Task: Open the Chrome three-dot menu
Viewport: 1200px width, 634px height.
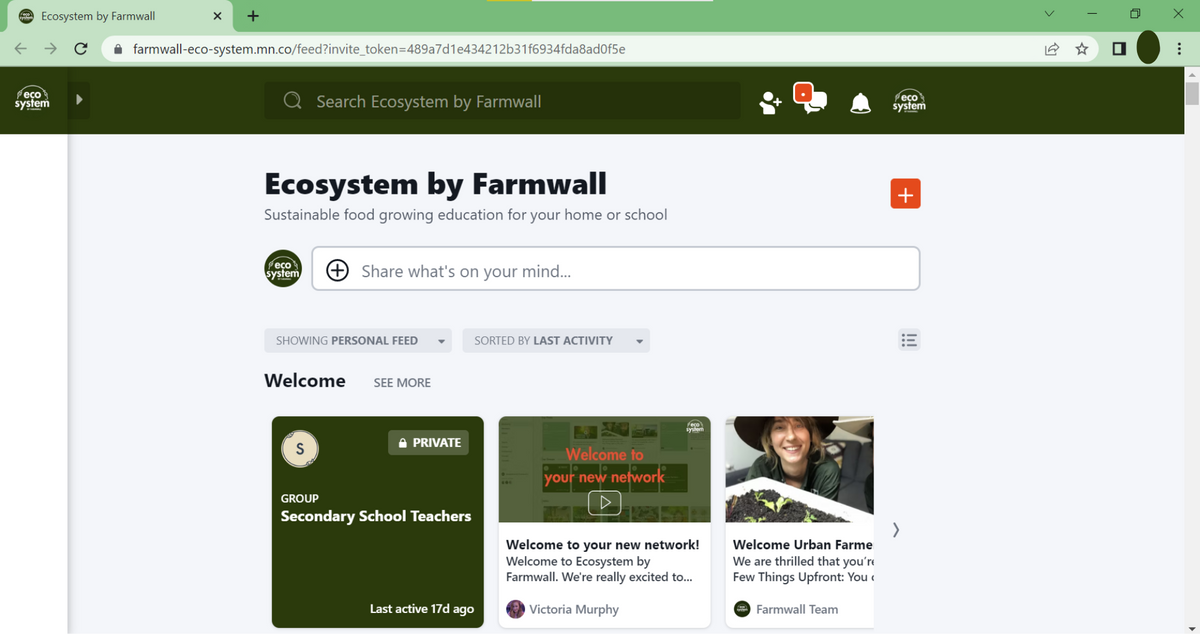Action: tap(1180, 48)
